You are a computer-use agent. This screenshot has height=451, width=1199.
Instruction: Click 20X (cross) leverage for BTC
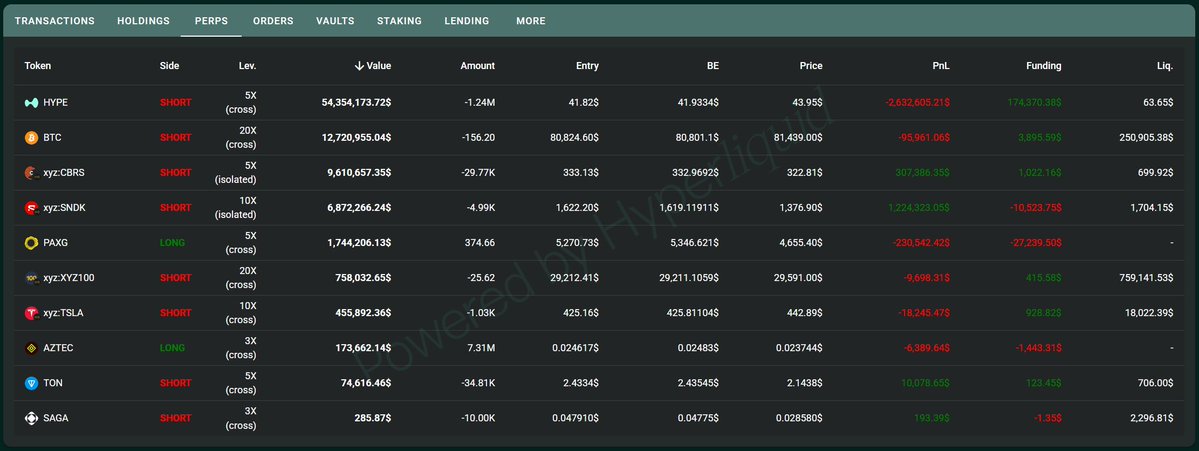[x=241, y=138]
